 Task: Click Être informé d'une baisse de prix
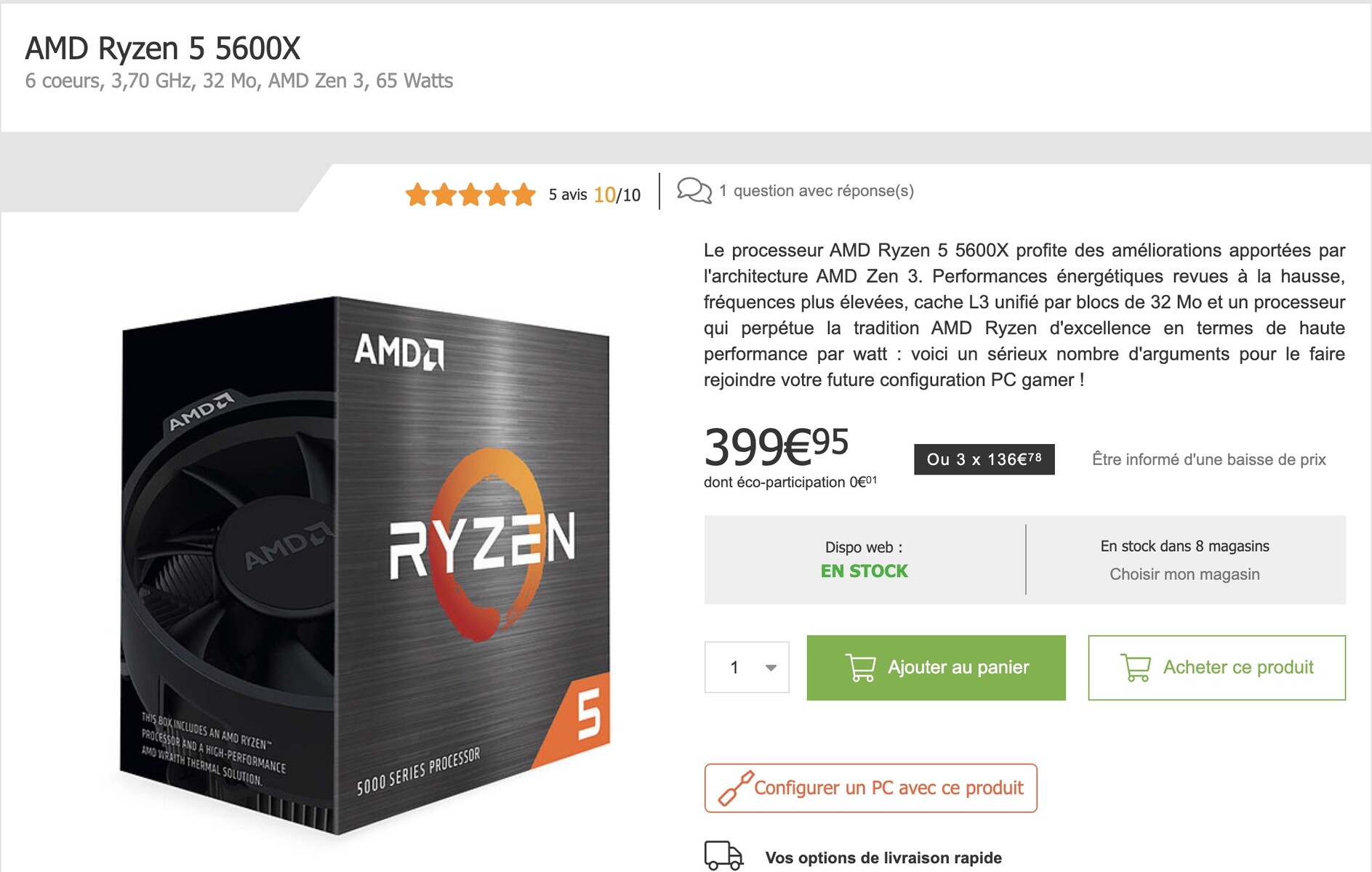tap(1209, 459)
